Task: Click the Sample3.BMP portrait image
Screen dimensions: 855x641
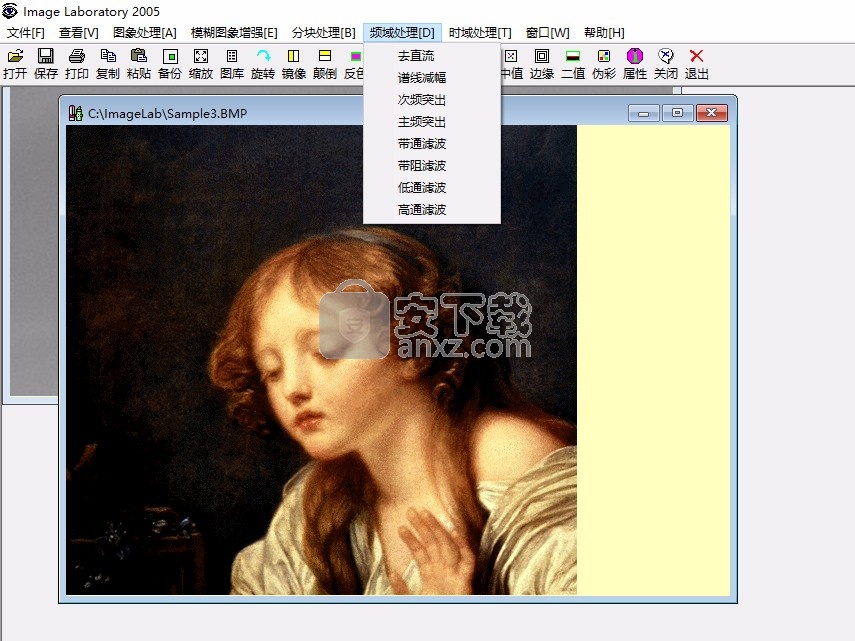Action: click(321, 360)
